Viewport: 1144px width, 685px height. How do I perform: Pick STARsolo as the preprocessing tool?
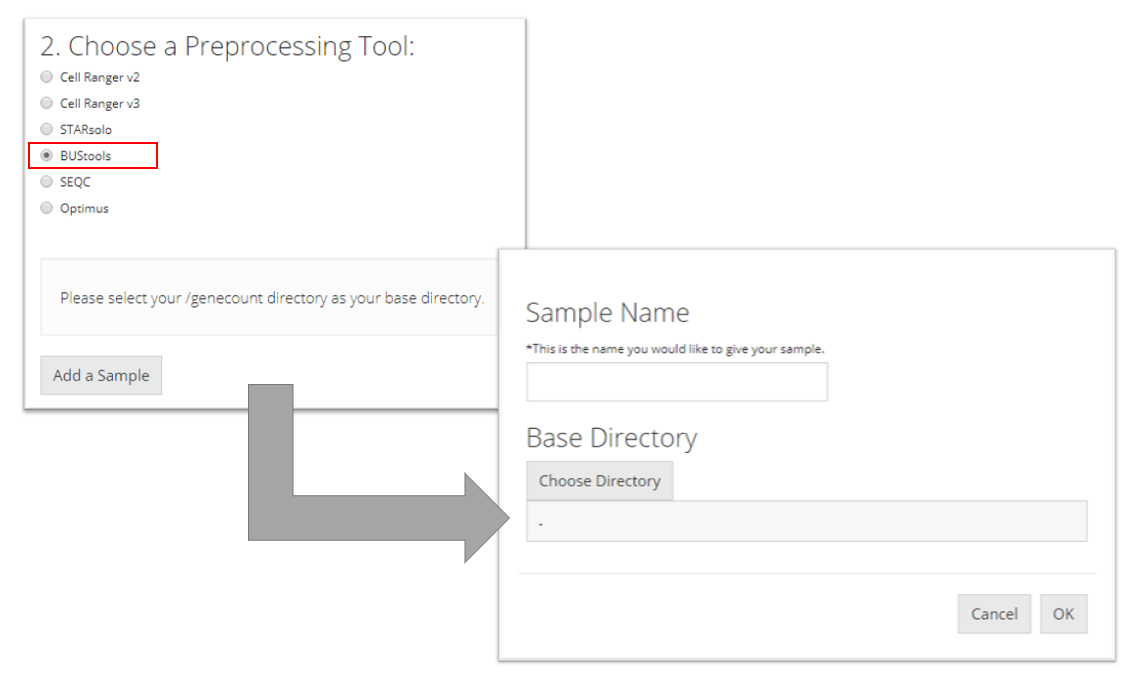[46, 129]
